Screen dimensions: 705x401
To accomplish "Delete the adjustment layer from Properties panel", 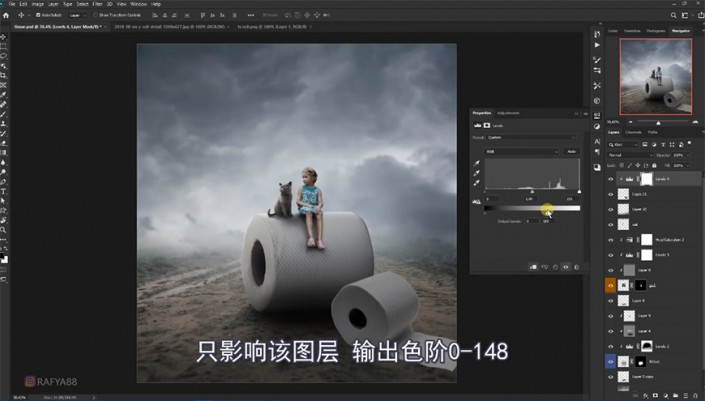I will 577,267.
